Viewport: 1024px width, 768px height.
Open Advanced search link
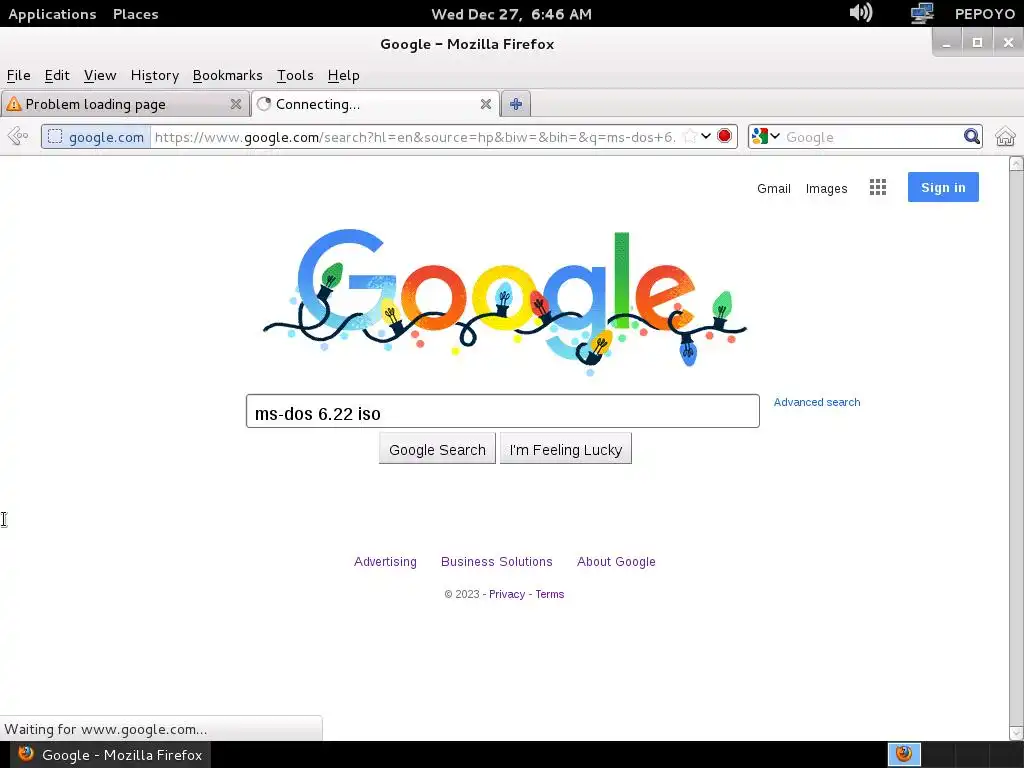816,402
